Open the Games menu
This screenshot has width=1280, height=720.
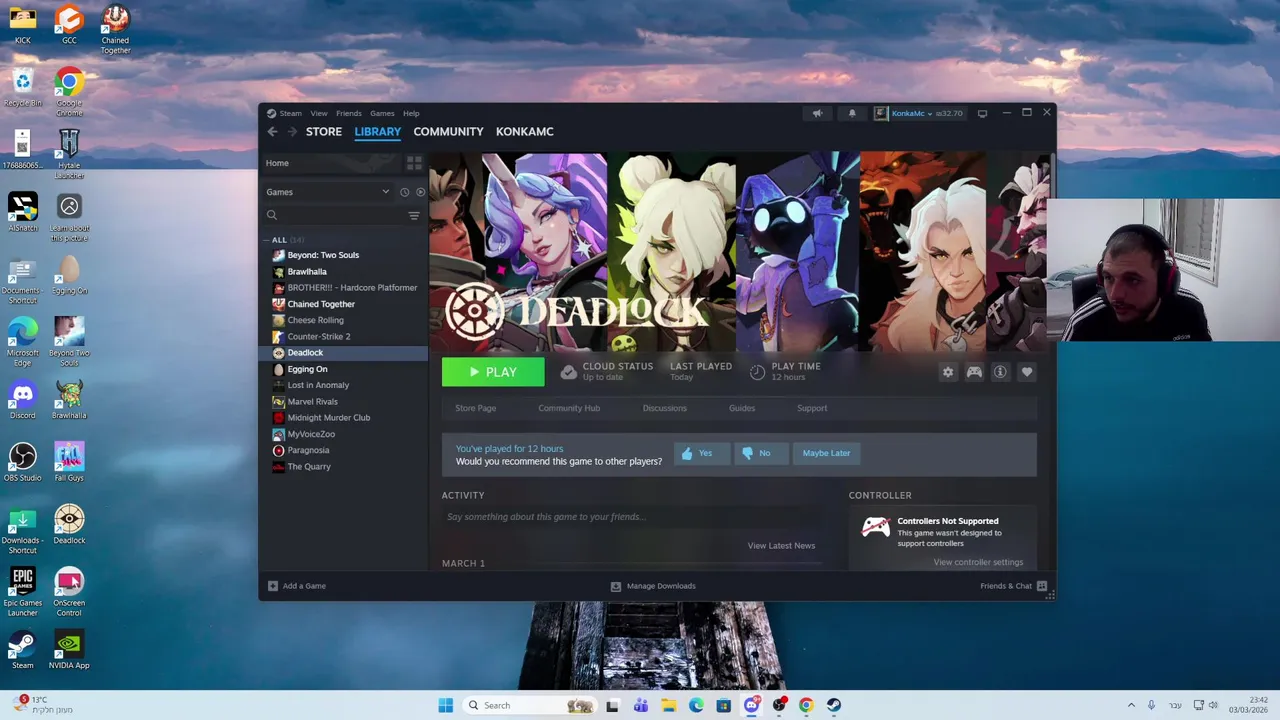[382, 113]
